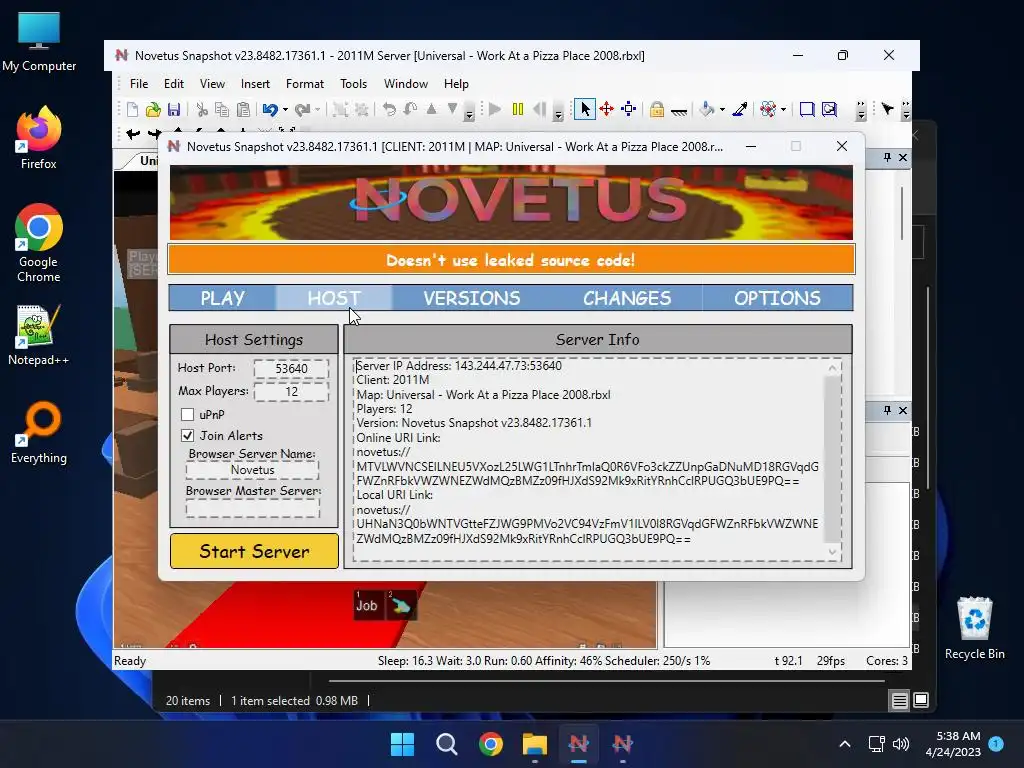The width and height of the screenshot is (1024, 768).
Task: Click the Server Info scrollbar
Action: [x=832, y=459]
